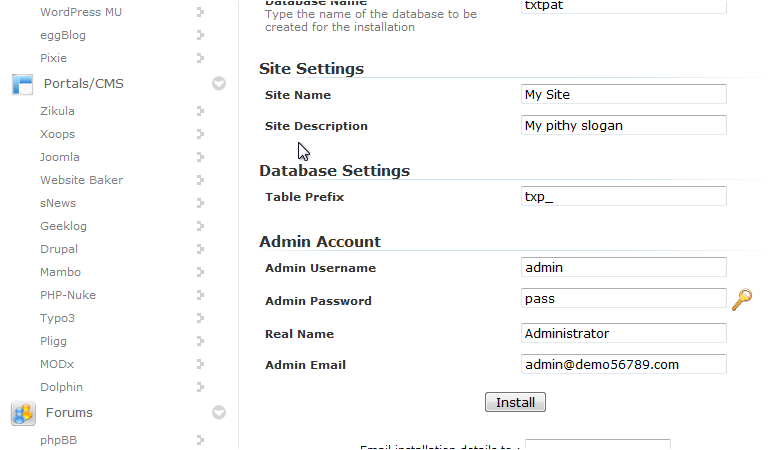Select MODx from Portals/CMS list
Image resolution: width=776 pixels, height=450 pixels.
pos(57,364)
